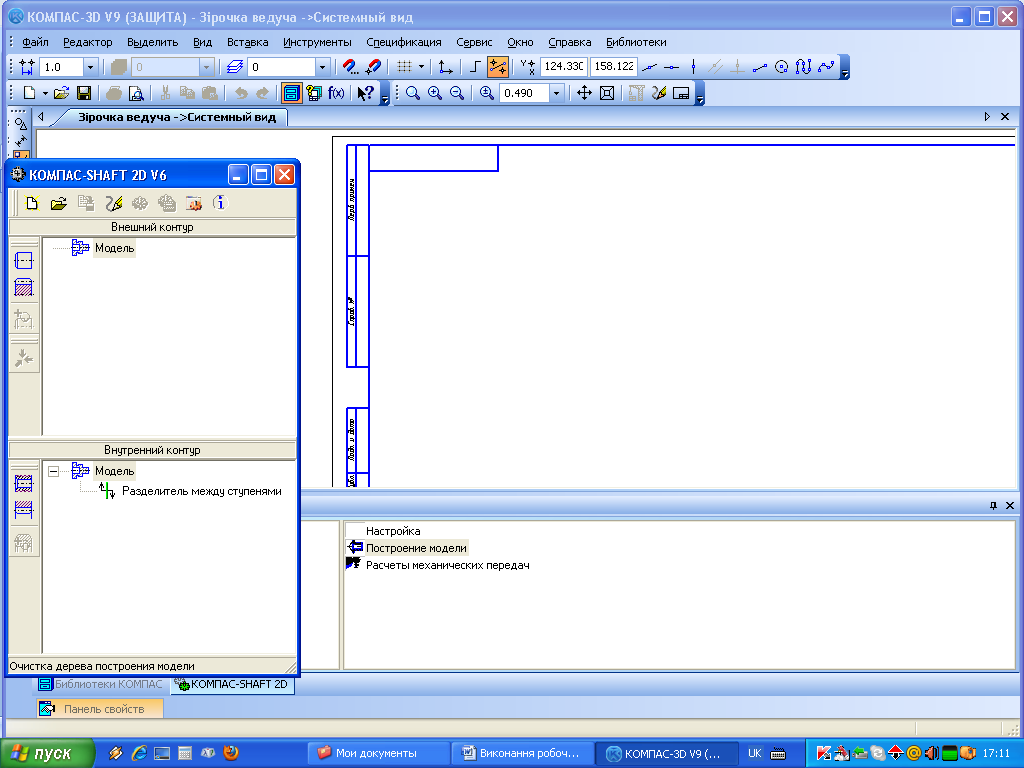Click the context help cursor icon

pyautogui.click(x=365, y=93)
